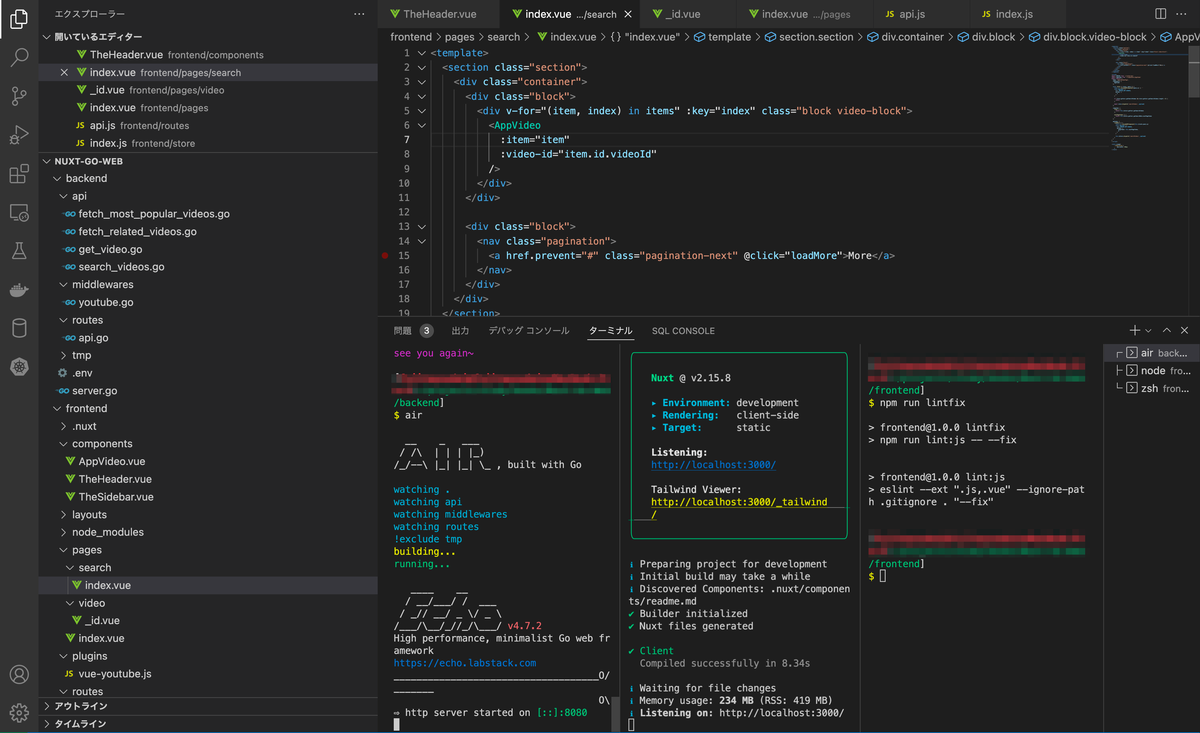This screenshot has width=1200, height=733.
Task: Open the terminal launch profile dropdown arrow
Action: pyautogui.click(x=1148, y=330)
